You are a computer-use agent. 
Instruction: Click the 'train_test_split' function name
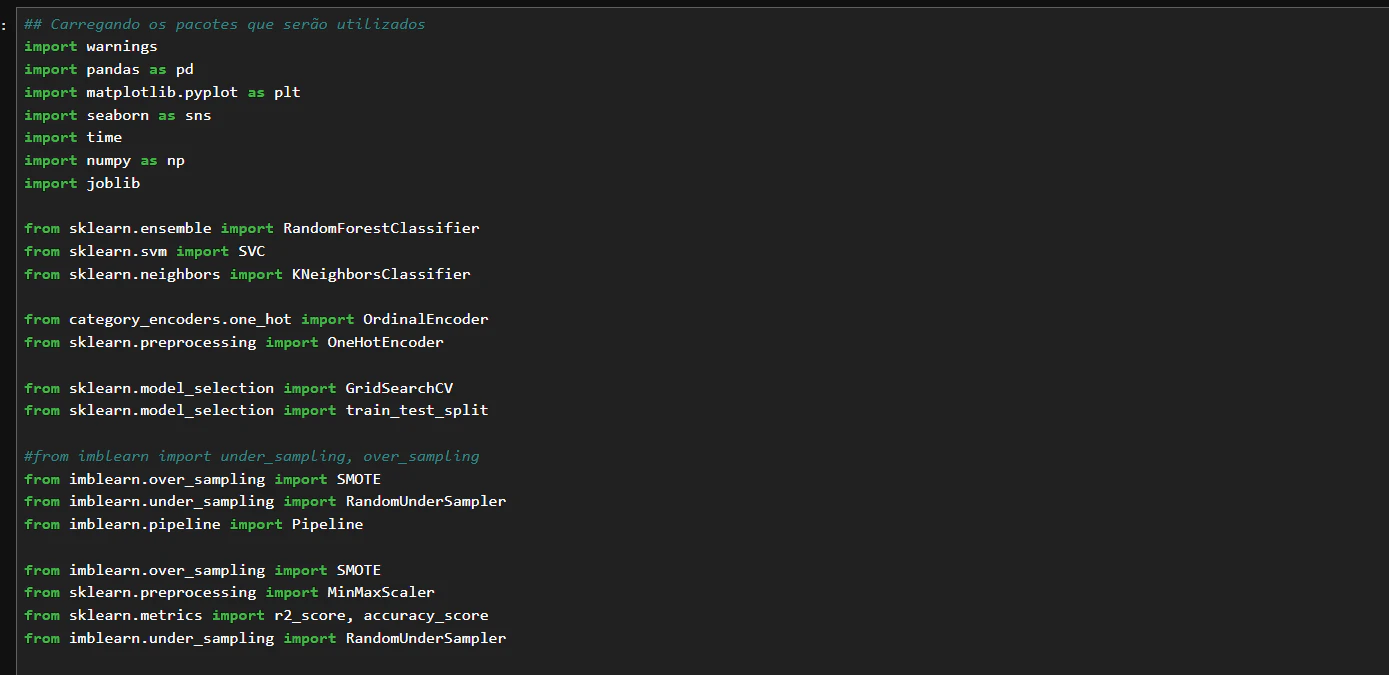[417, 411]
